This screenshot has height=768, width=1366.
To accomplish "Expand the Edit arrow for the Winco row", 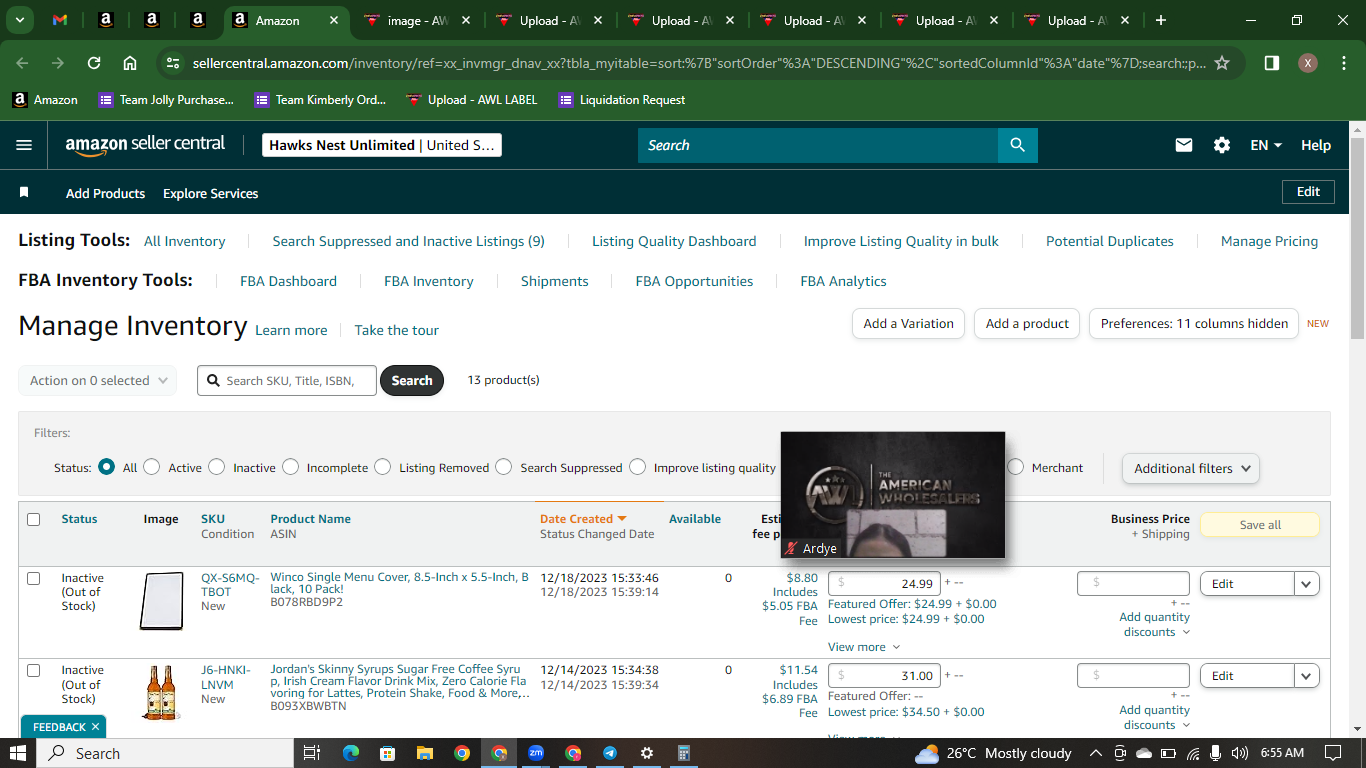I will pyautogui.click(x=1307, y=584).
